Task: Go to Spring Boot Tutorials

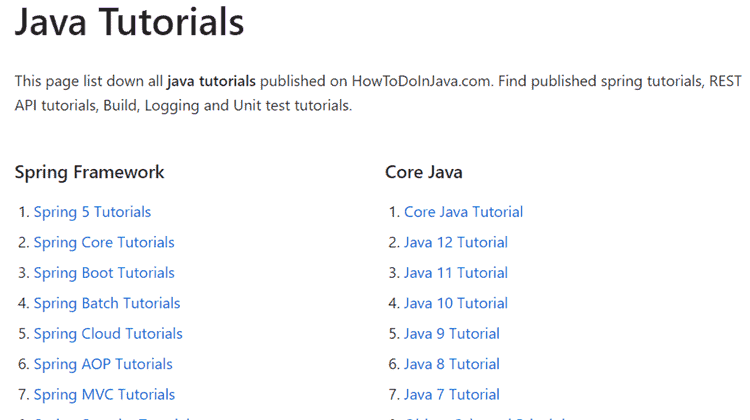Action: point(104,273)
